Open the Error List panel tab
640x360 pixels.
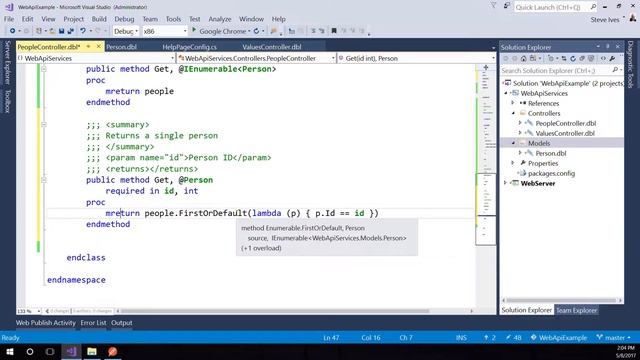pyautogui.click(x=93, y=323)
